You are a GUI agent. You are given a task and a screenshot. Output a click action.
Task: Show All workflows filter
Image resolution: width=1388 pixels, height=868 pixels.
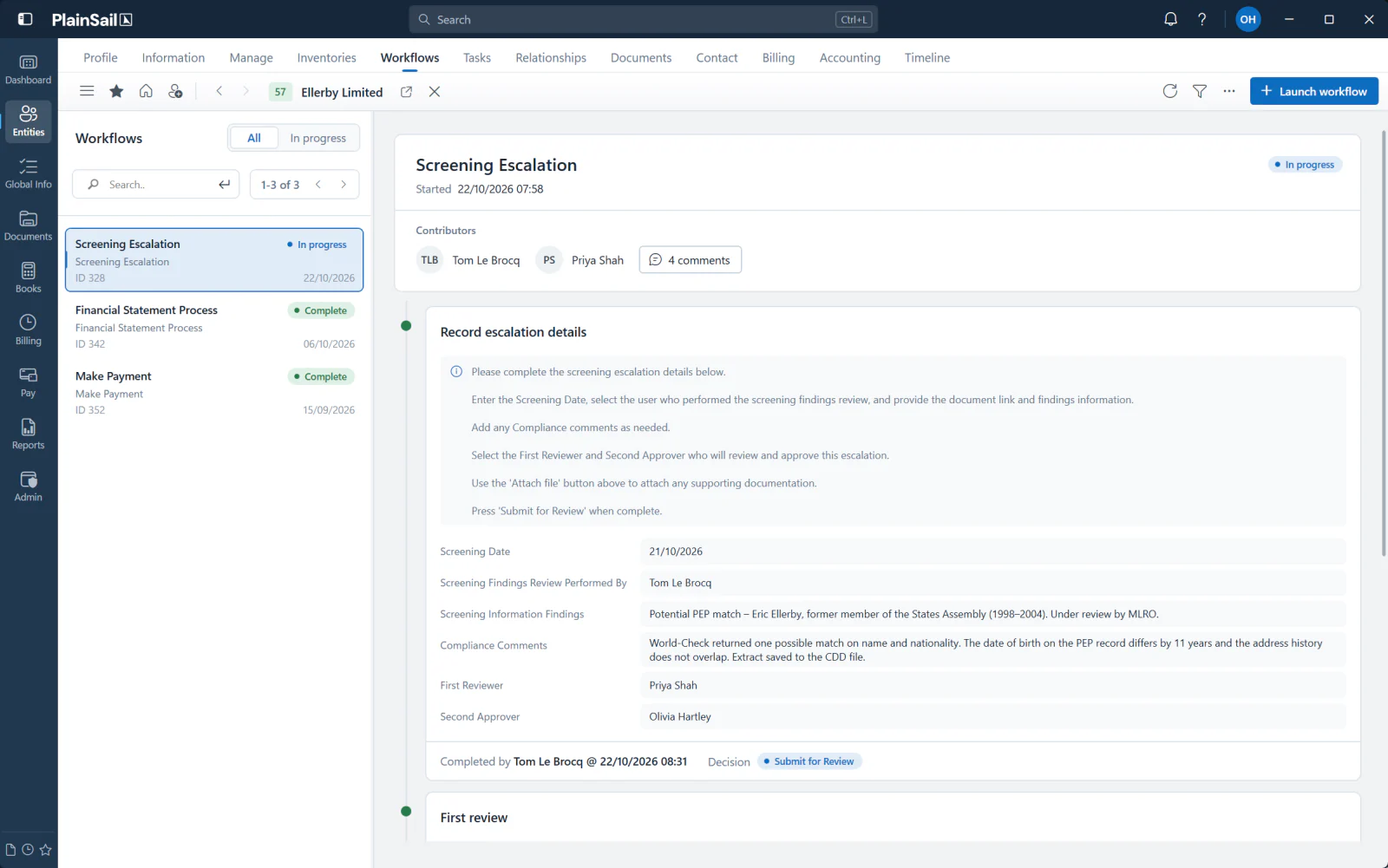tap(254, 138)
